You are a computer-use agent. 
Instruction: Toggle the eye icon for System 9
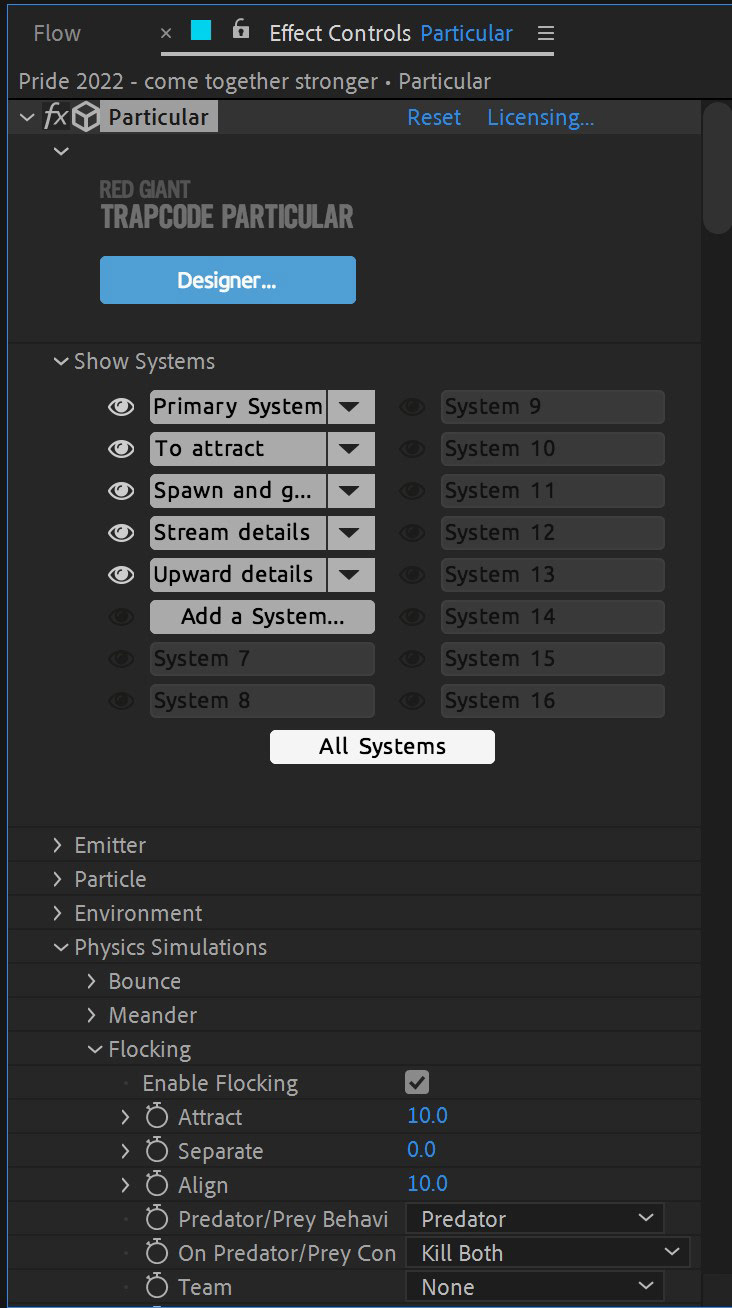coord(412,407)
